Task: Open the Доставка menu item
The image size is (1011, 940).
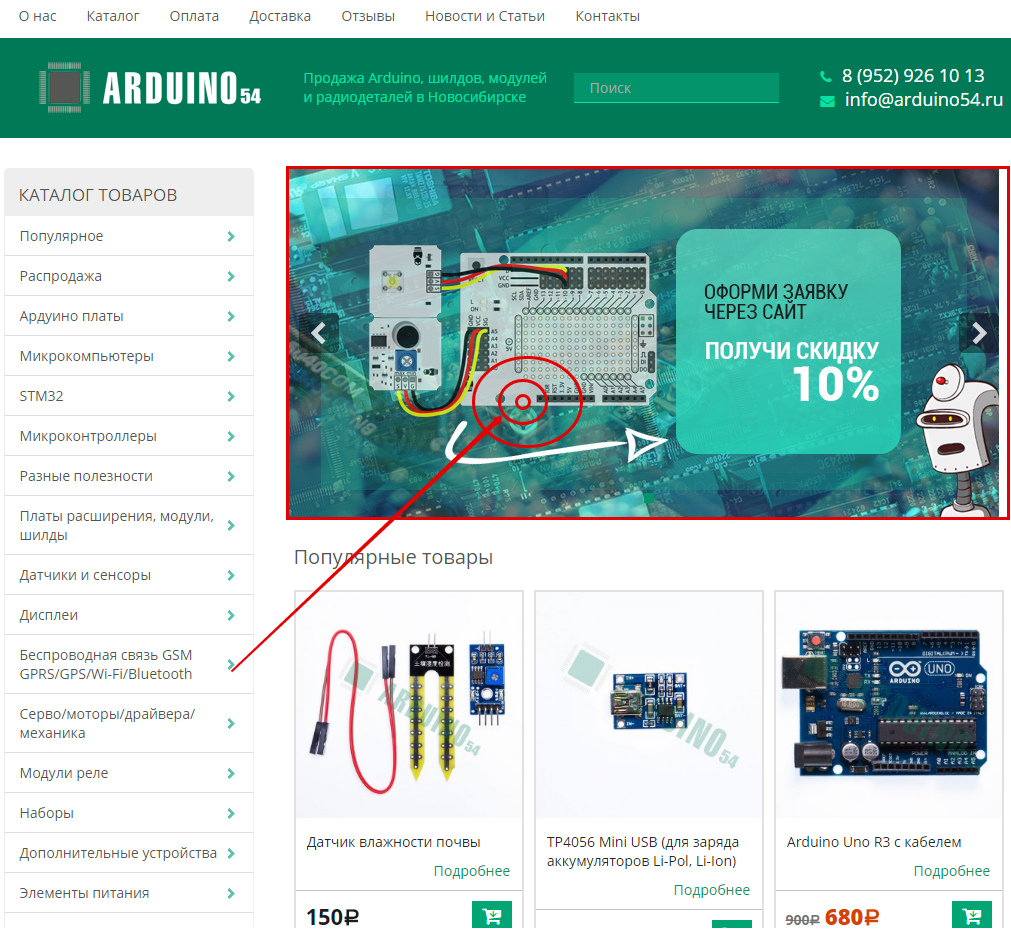Action: click(x=280, y=16)
